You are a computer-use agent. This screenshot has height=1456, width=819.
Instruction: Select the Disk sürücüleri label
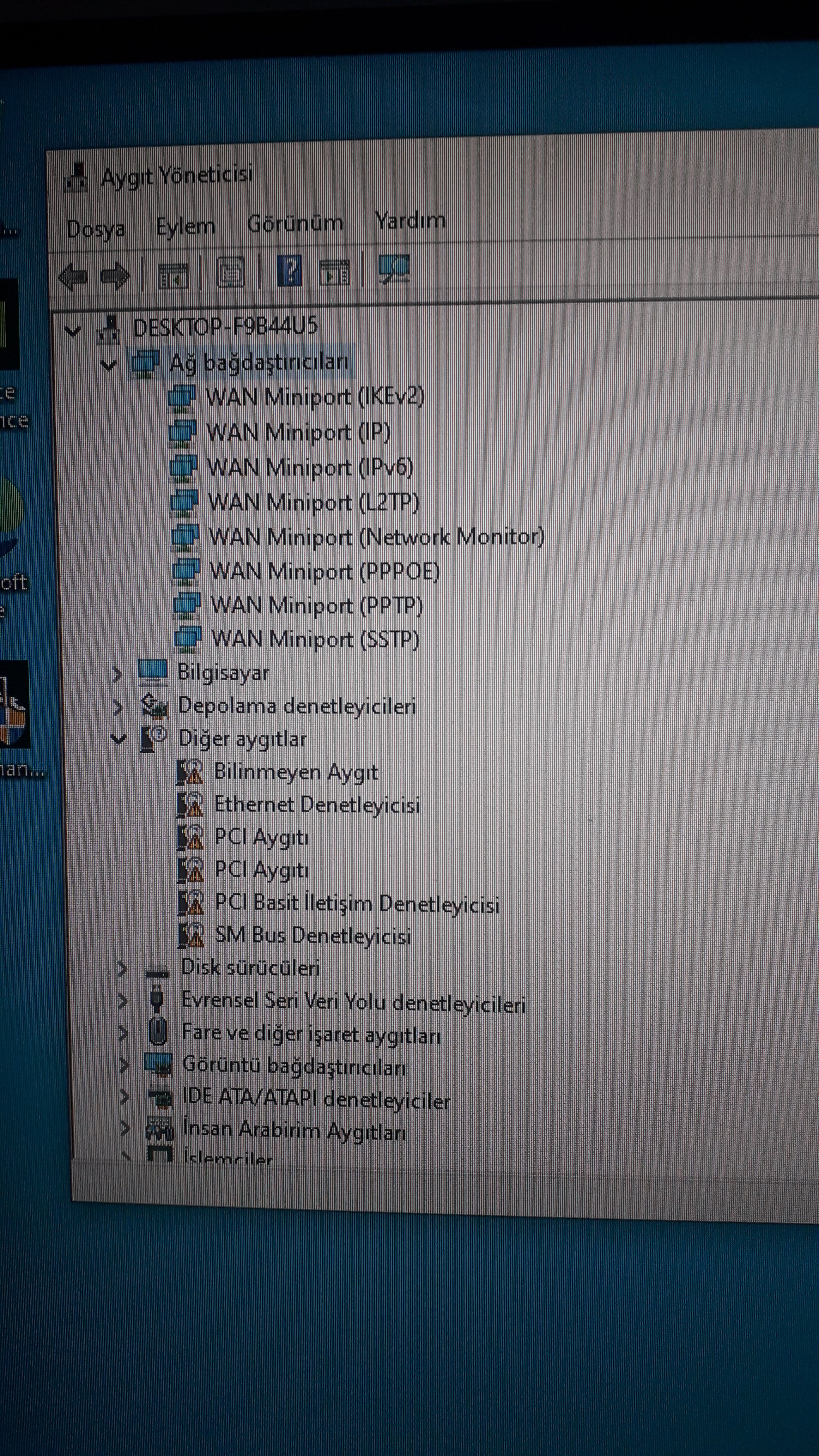pyautogui.click(x=250, y=967)
